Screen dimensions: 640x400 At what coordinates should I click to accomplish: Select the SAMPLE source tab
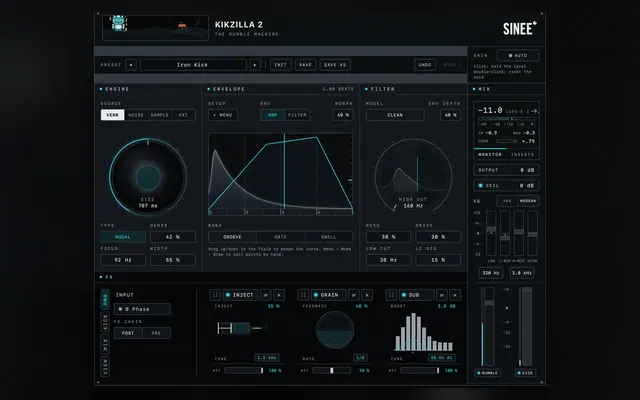click(160, 115)
